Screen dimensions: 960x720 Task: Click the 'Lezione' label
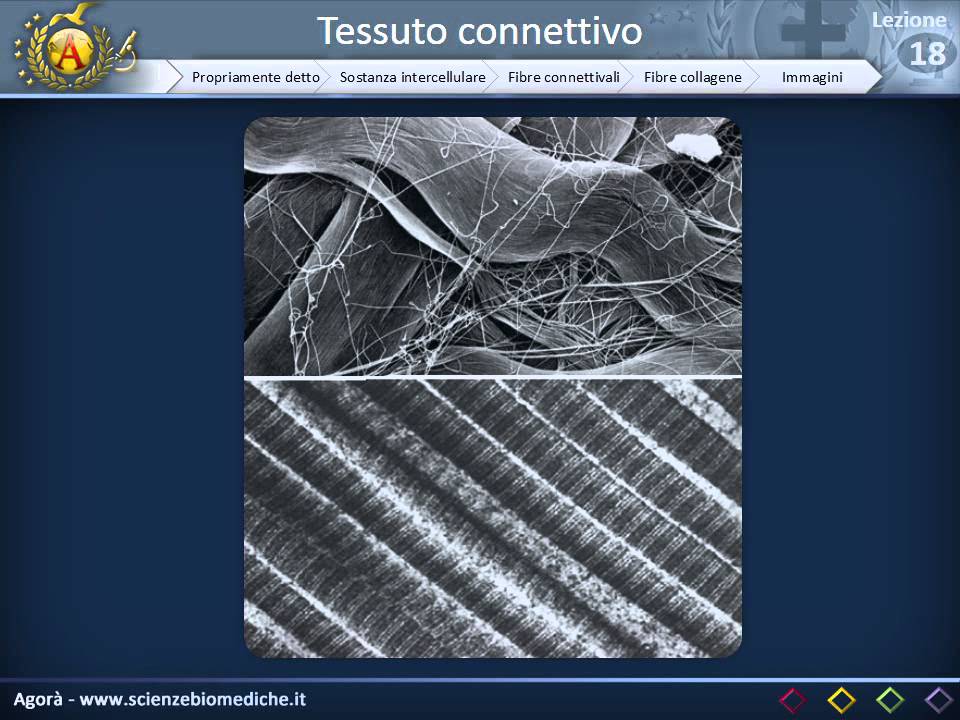click(909, 20)
